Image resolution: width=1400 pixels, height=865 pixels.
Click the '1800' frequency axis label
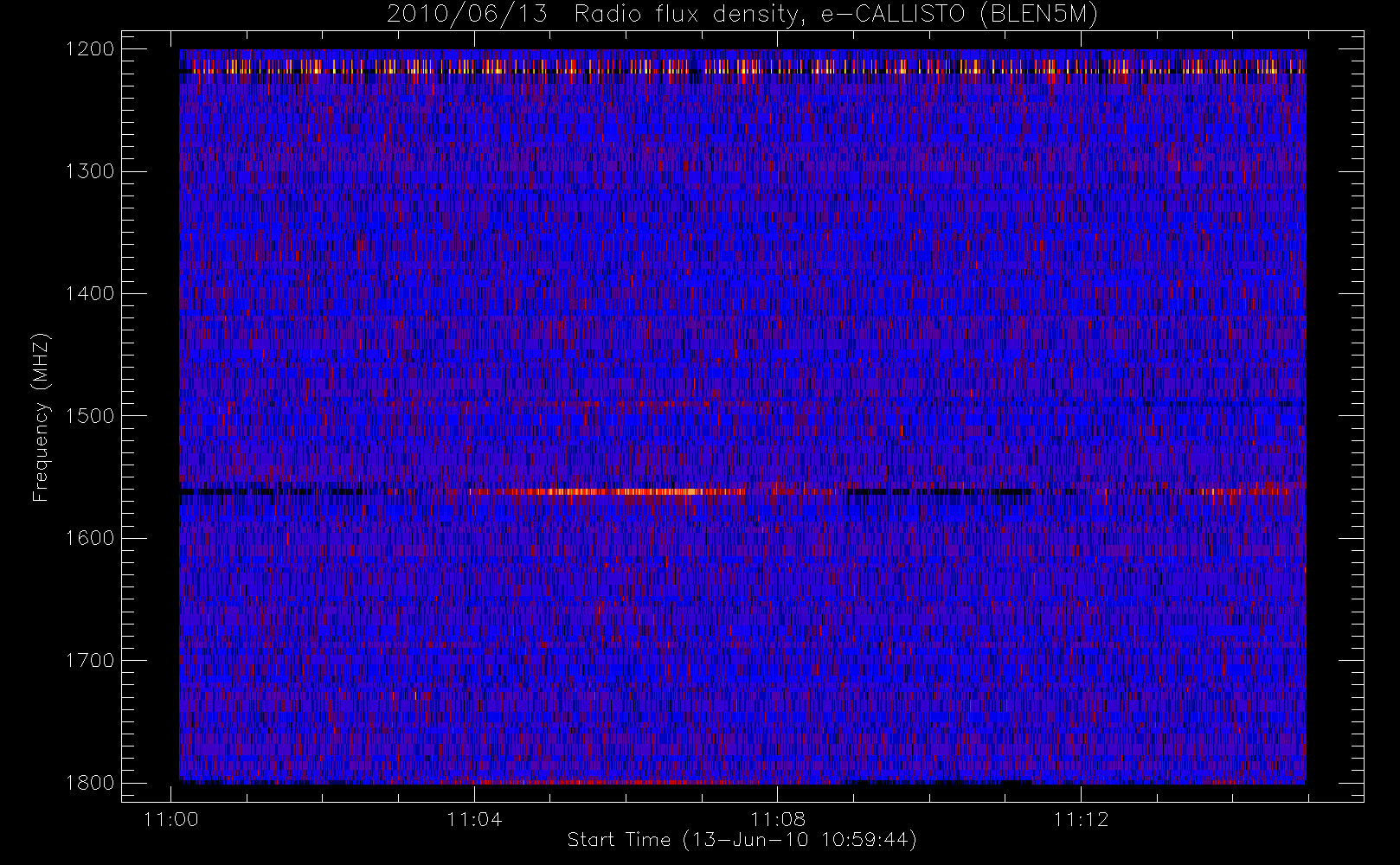90,783
